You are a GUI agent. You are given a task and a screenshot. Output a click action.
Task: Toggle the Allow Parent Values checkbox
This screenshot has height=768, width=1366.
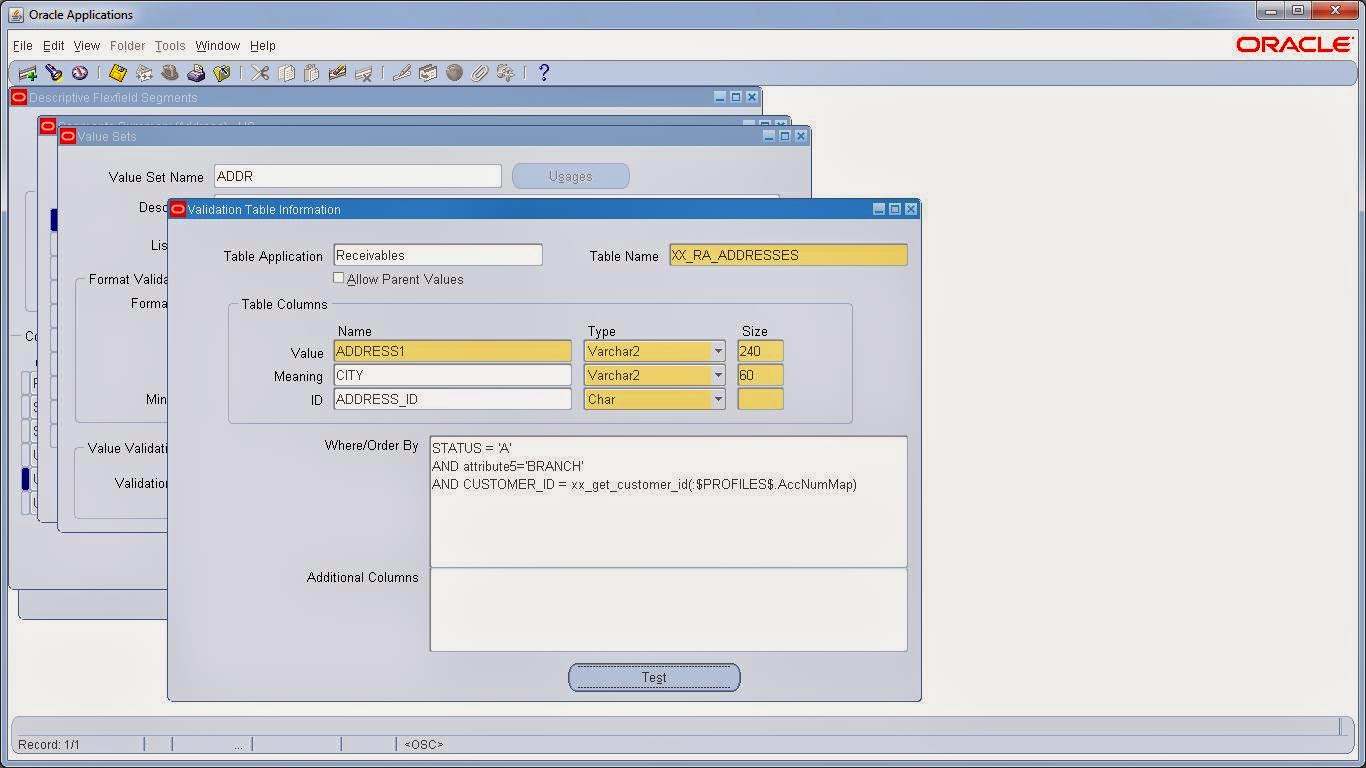(x=339, y=278)
